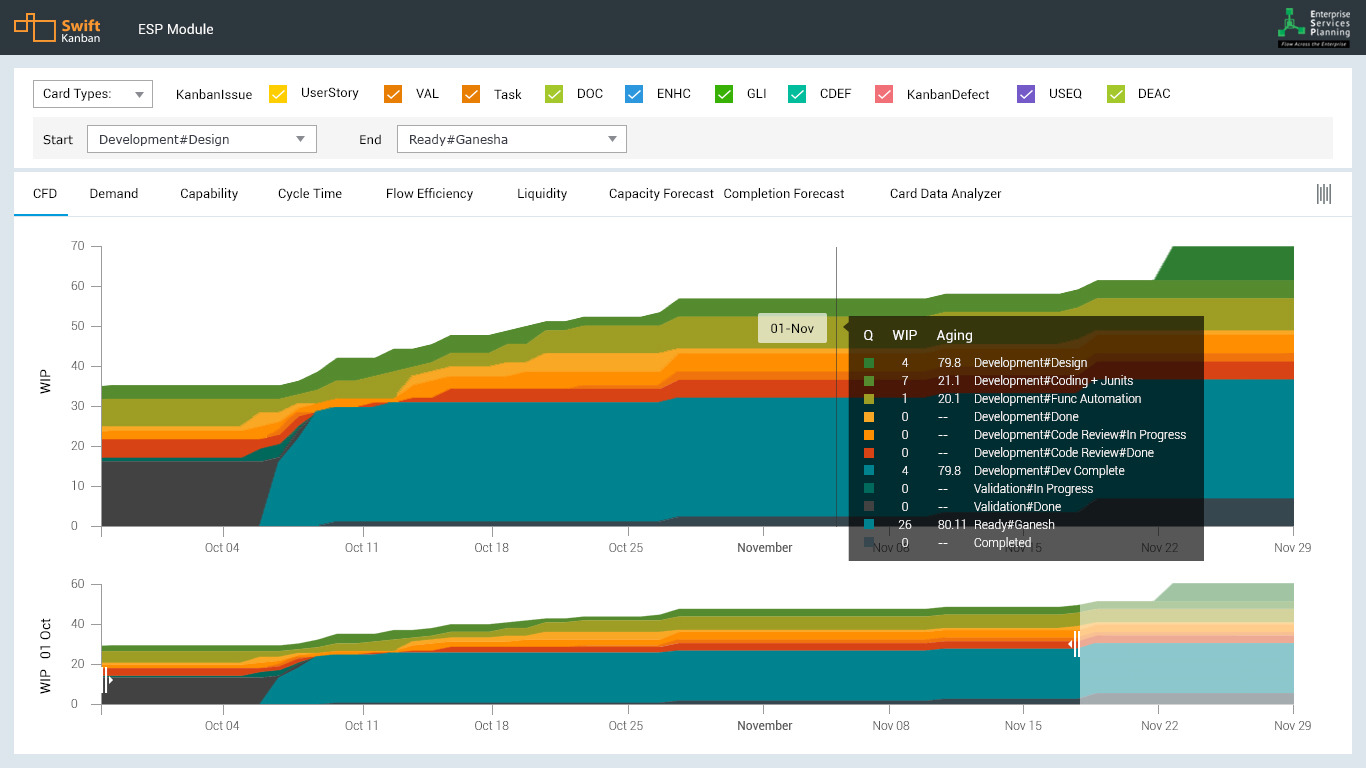Toggle the KanbanDefect checkbox
The width and height of the screenshot is (1366, 768).
click(884, 94)
